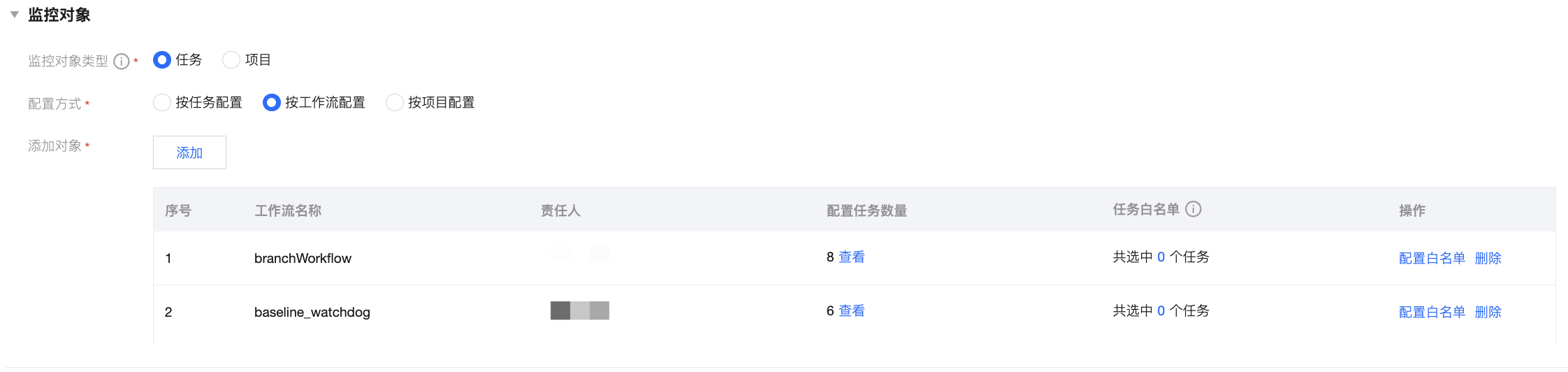Delete the baseline_watchdog row
This screenshot has height=372, width=1568.
1488,313
